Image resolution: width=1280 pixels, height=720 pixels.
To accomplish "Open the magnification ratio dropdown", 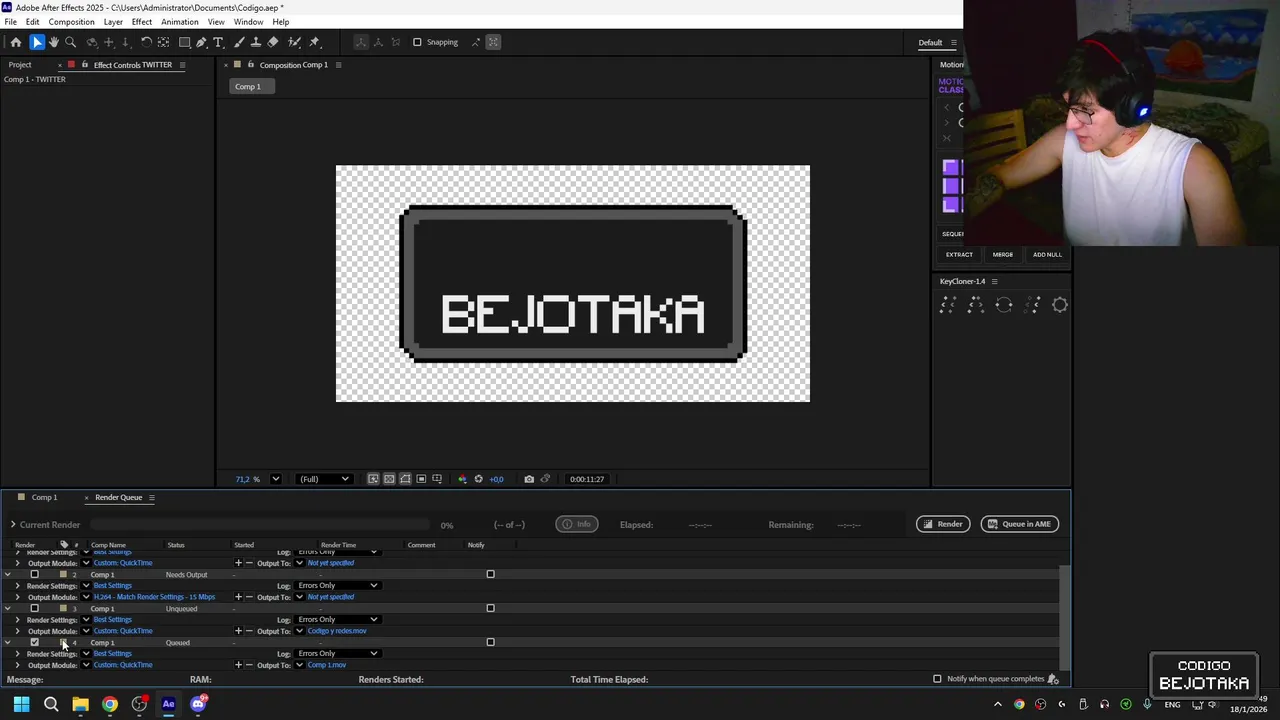I will point(275,479).
